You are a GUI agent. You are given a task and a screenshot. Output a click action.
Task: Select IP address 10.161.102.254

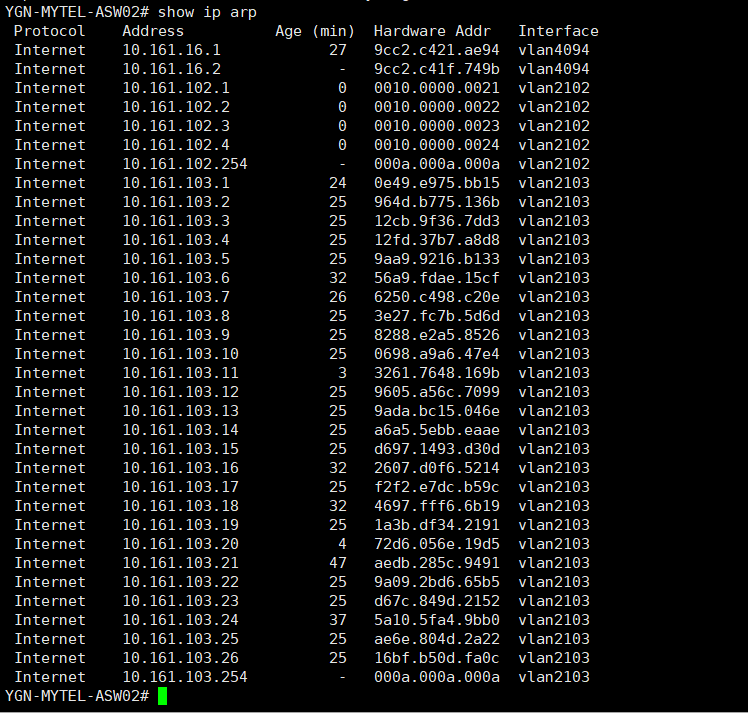coord(185,164)
